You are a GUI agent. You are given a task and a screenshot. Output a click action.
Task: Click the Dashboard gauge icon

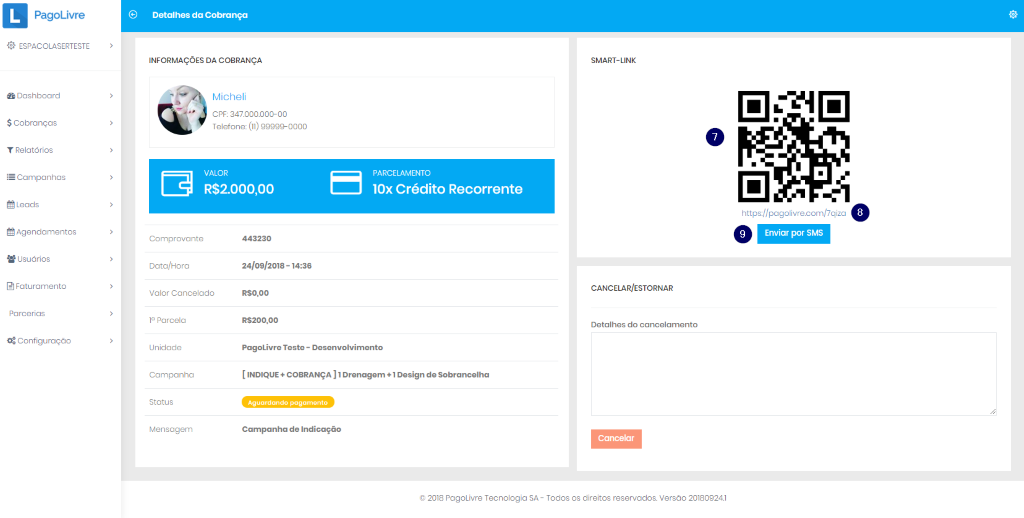(x=10, y=96)
